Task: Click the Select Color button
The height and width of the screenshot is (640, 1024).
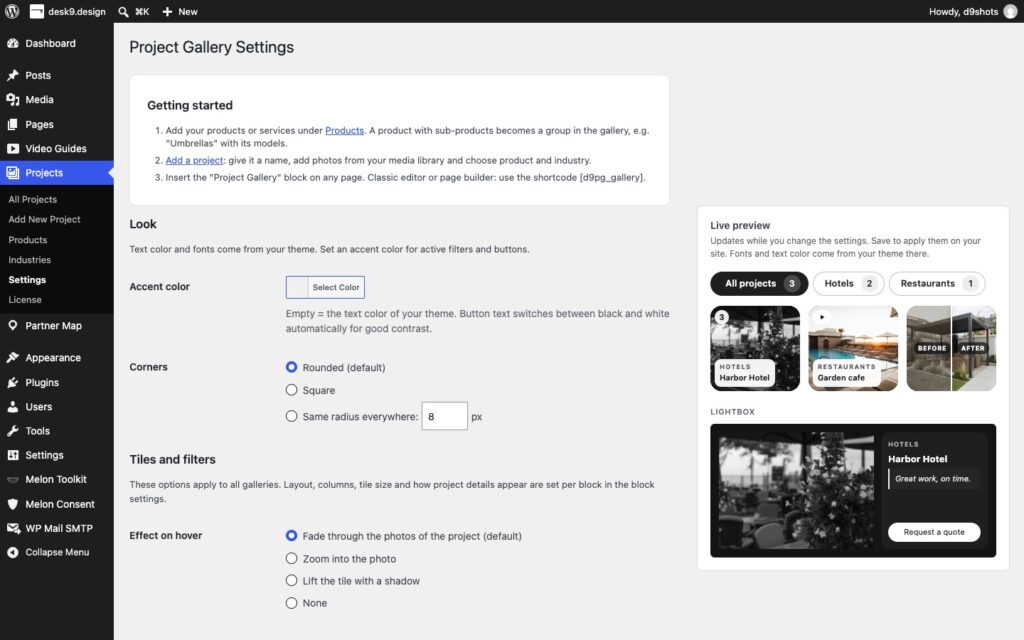Action: click(336, 287)
